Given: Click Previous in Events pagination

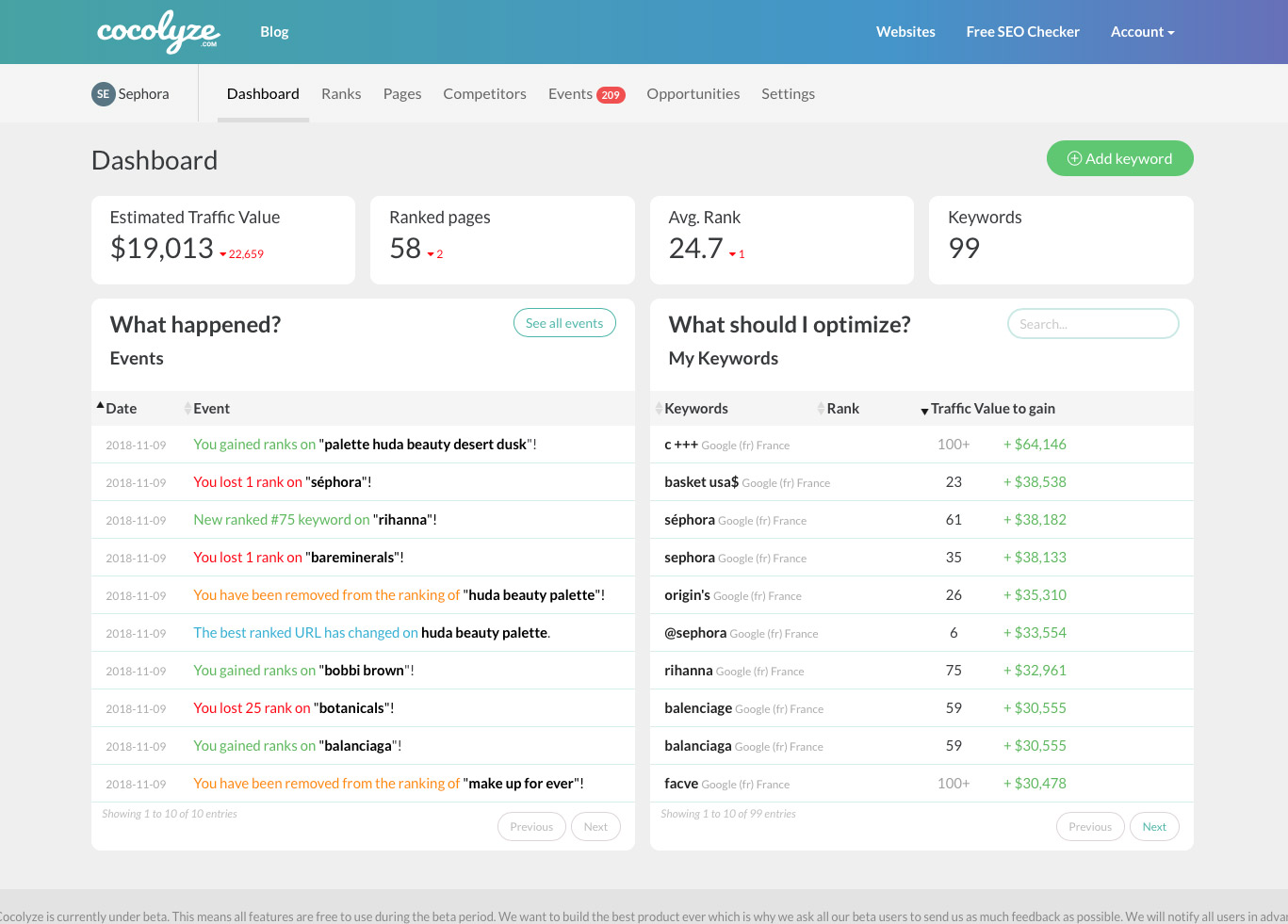Looking at the screenshot, I should point(531,827).
